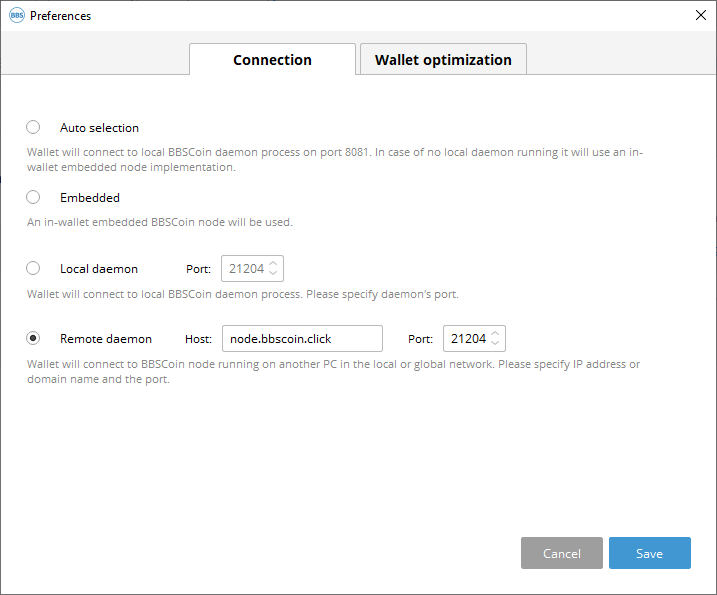Viewport: 717px width, 595px height.
Task: Select the Connection tab
Action: coord(272,59)
